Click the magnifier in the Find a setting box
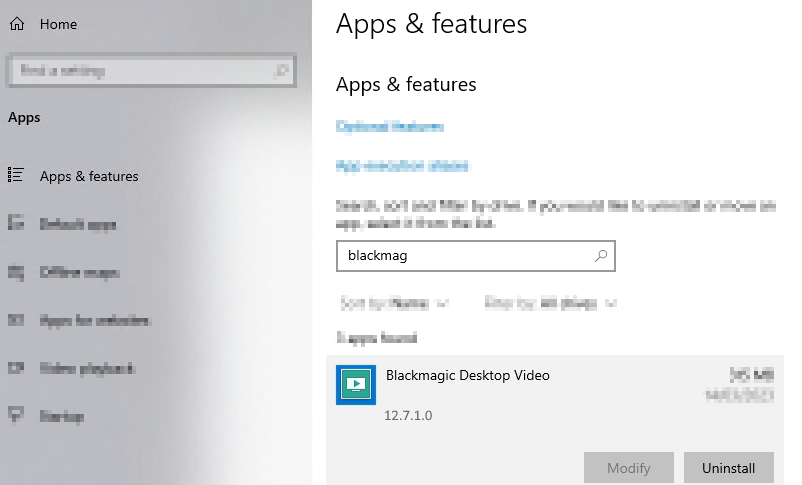Image resolution: width=802 pixels, height=485 pixels. point(282,71)
